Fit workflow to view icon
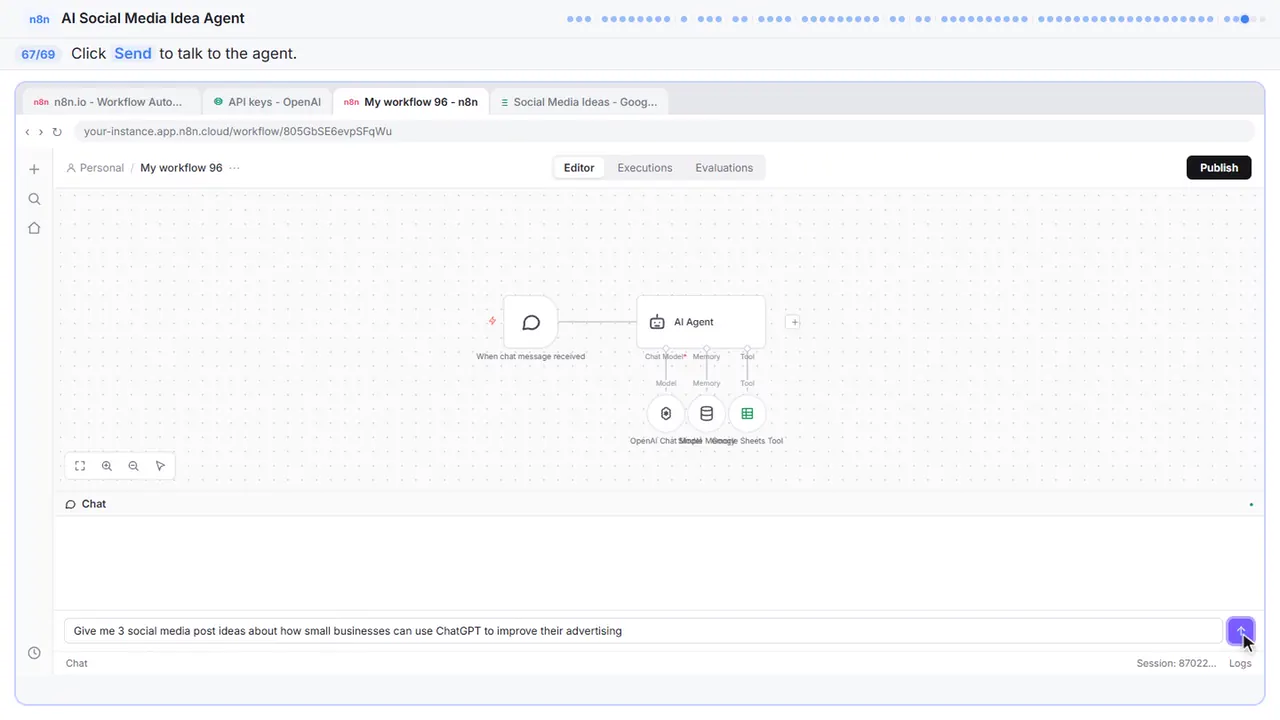The image size is (1280, 720). pos(80,466)
